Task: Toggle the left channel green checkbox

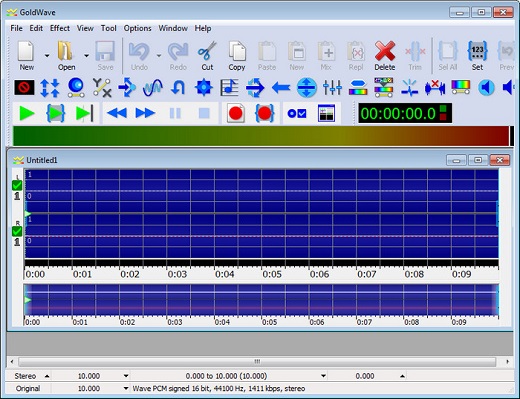Action: pos(17,185)
